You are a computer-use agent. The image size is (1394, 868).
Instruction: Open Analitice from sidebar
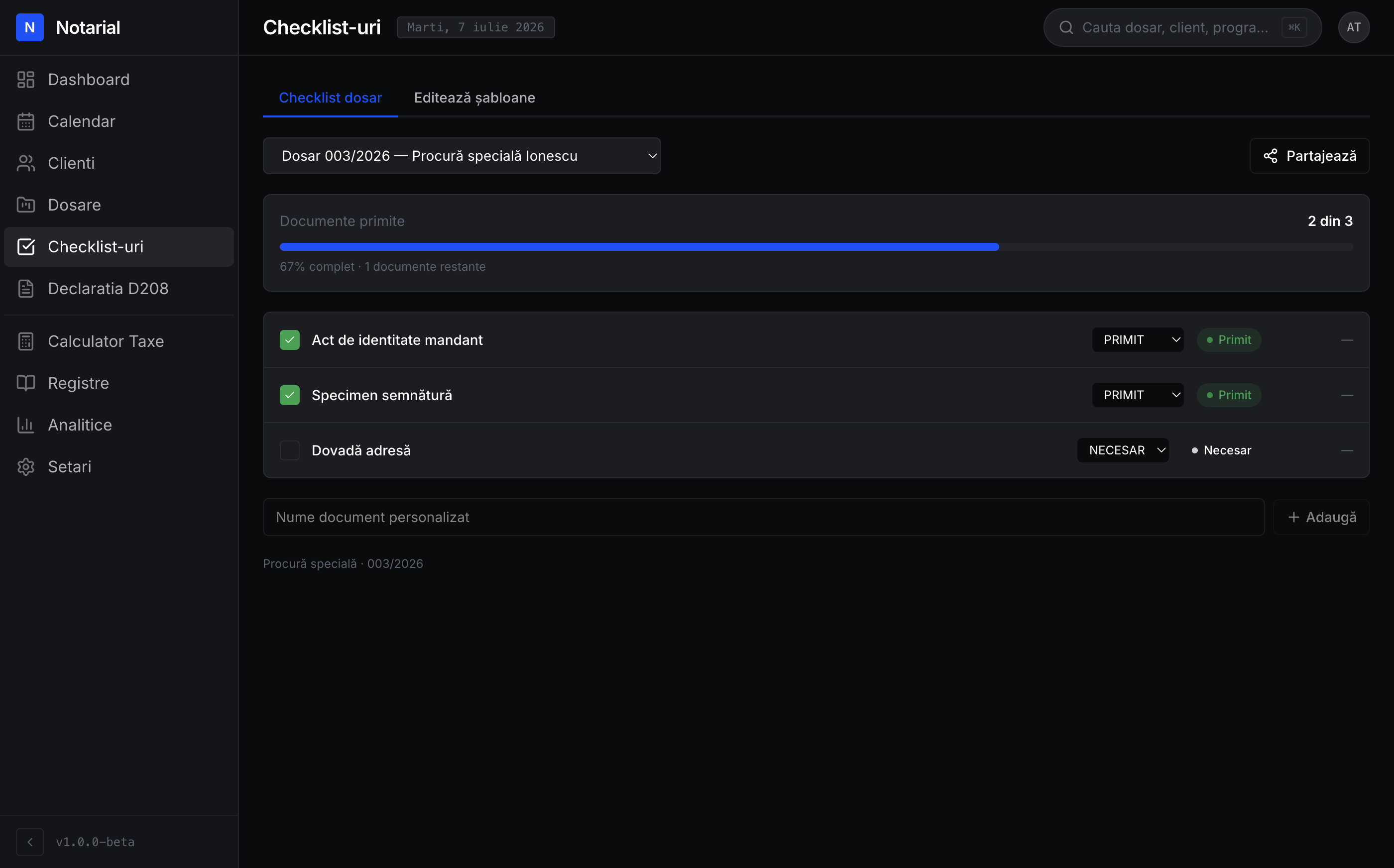coord(119,425)
